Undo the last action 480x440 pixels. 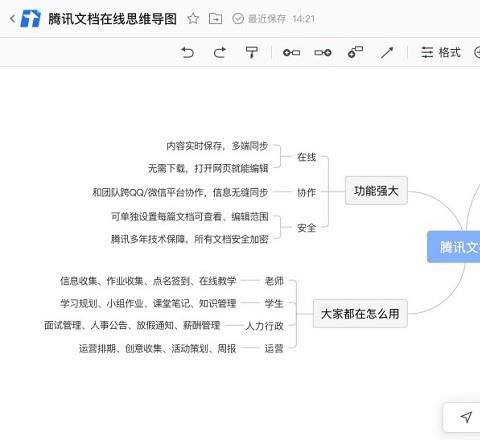(x=187, y=52)
